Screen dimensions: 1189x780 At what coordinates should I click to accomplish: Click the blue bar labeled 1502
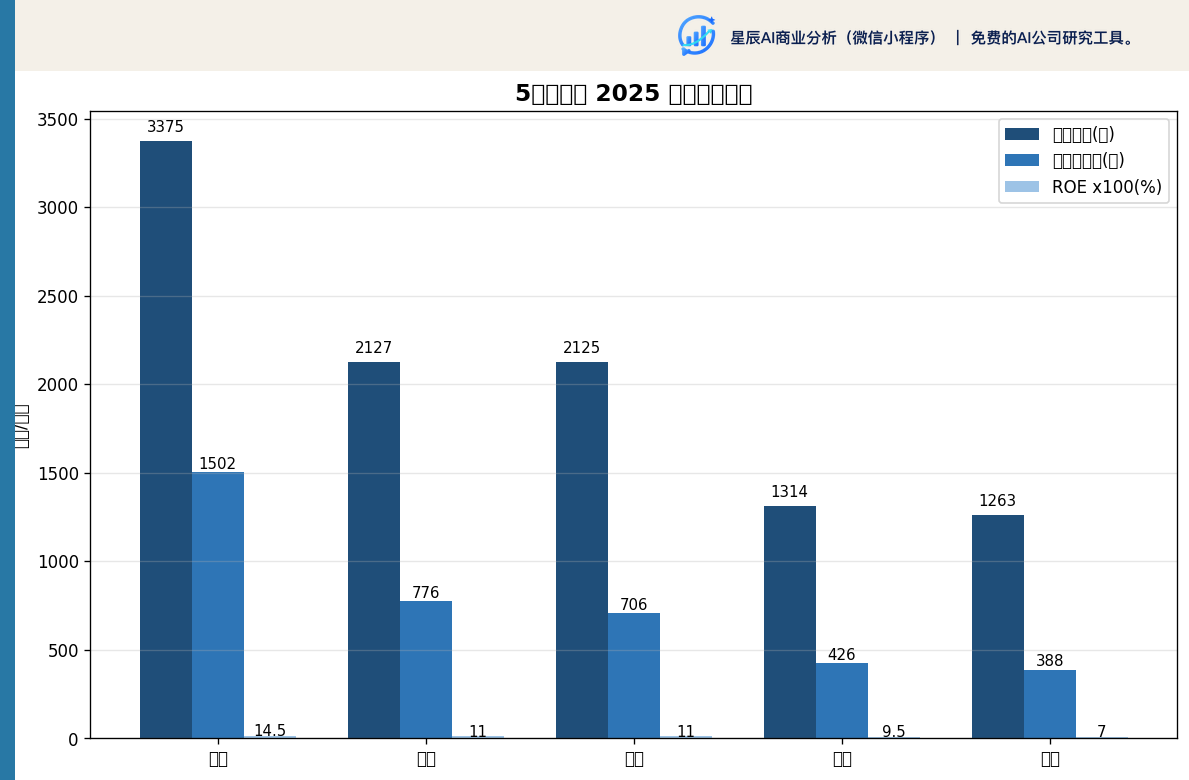tap(218, 605)
